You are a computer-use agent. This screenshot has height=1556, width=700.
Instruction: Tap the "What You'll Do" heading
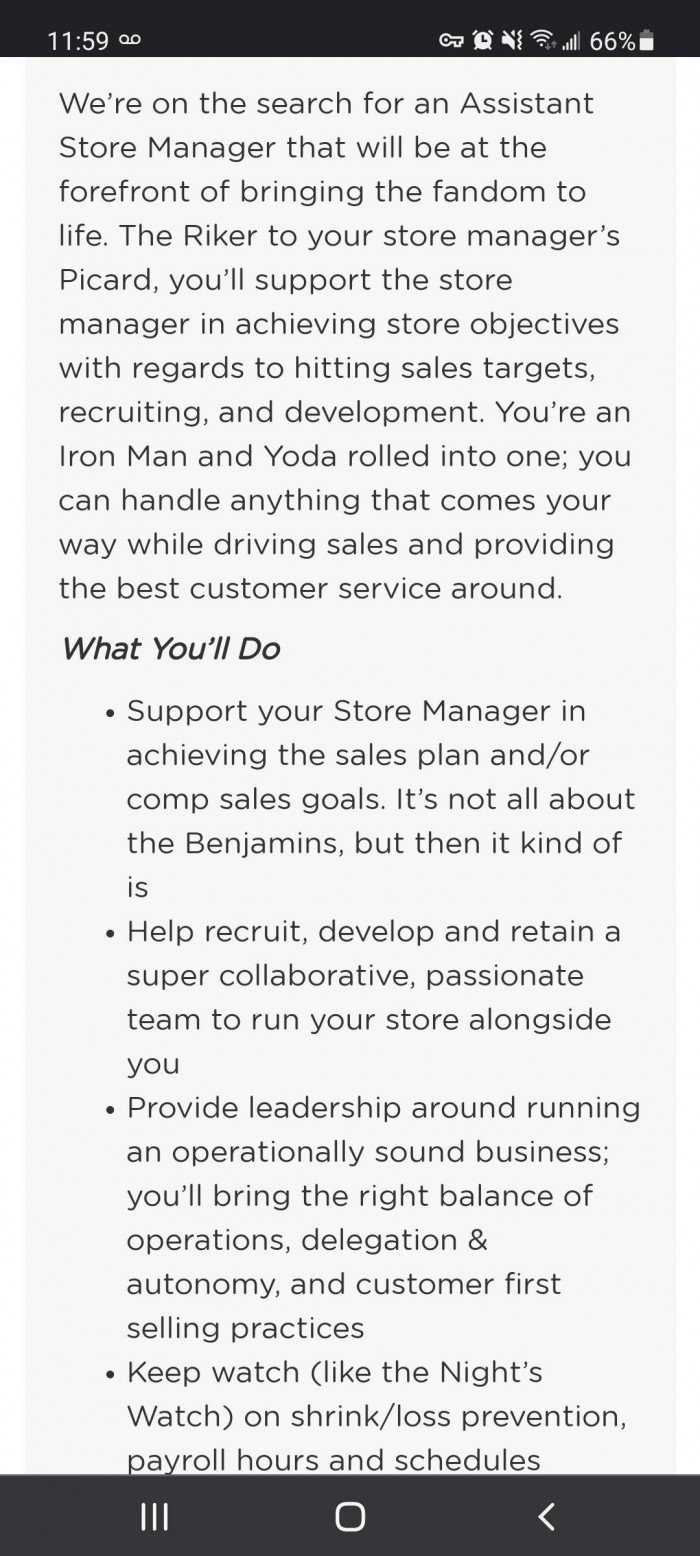(170, 649)
